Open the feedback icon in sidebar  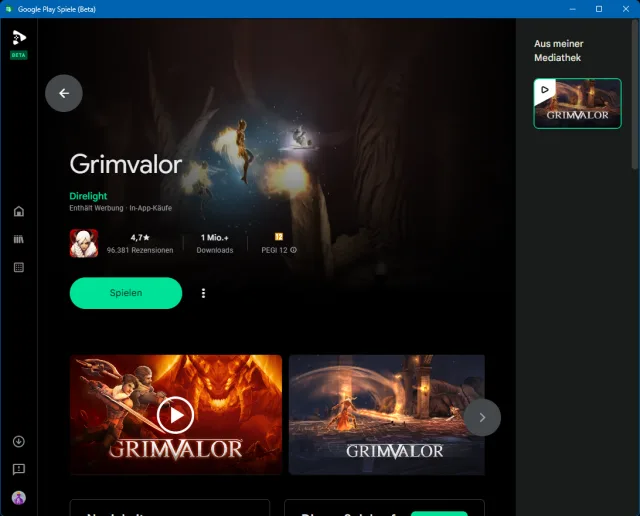tap(19, 469)
